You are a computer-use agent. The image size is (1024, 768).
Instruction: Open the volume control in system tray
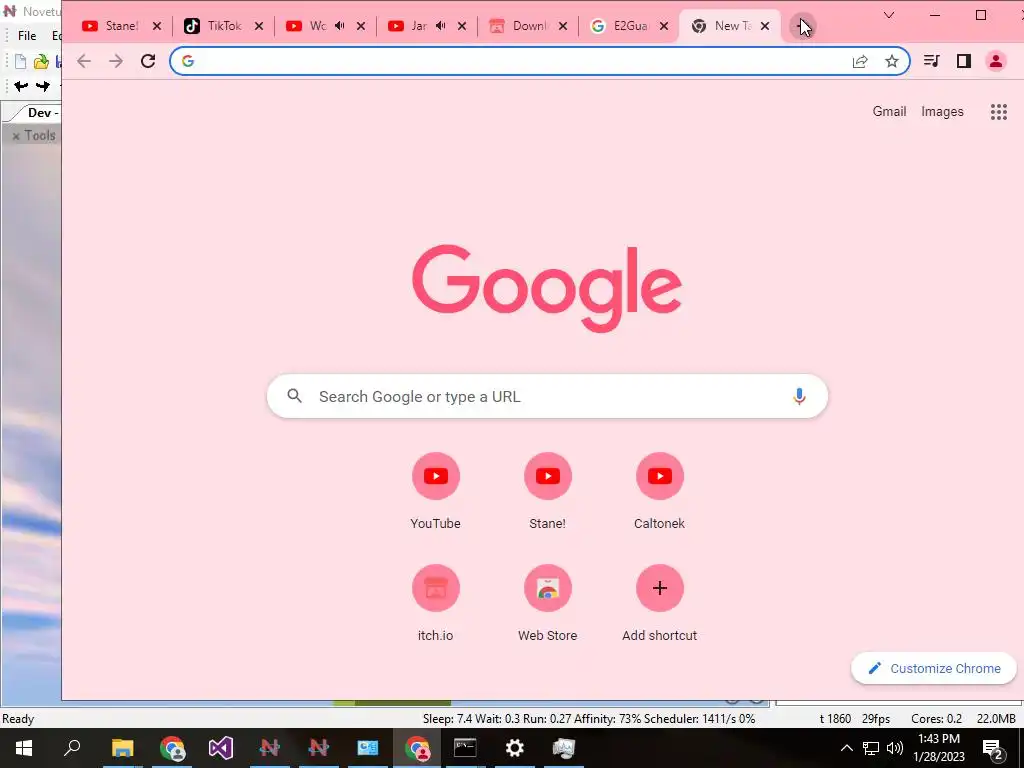tap(895, 748)
